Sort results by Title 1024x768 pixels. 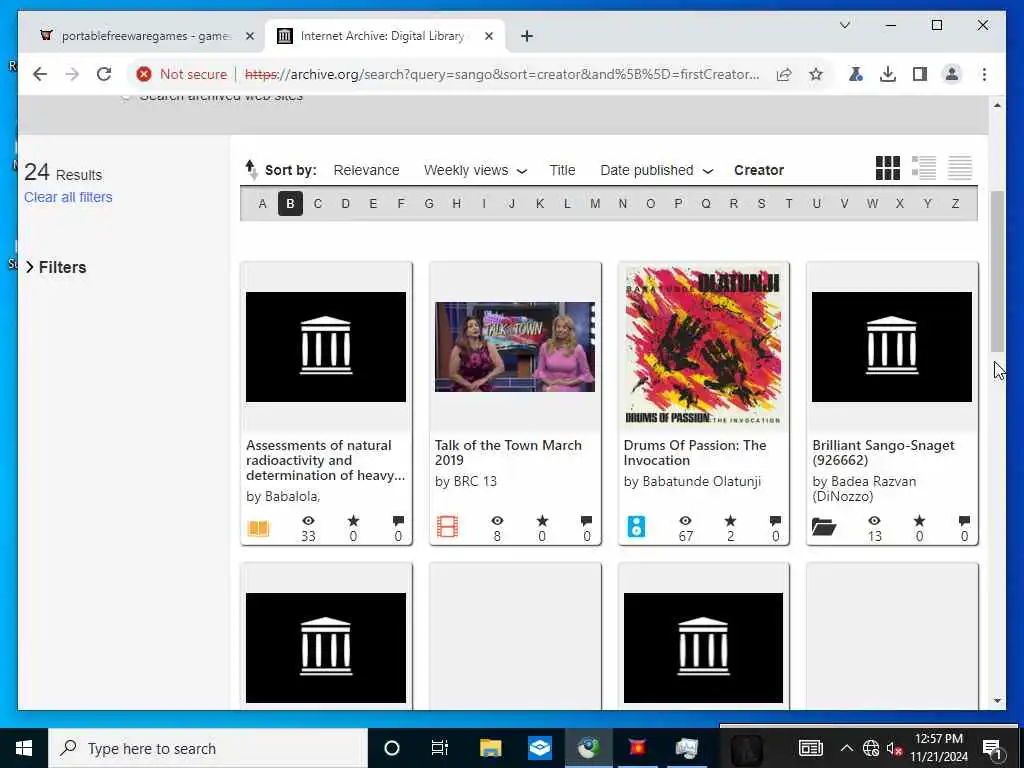tap(562, 170)
